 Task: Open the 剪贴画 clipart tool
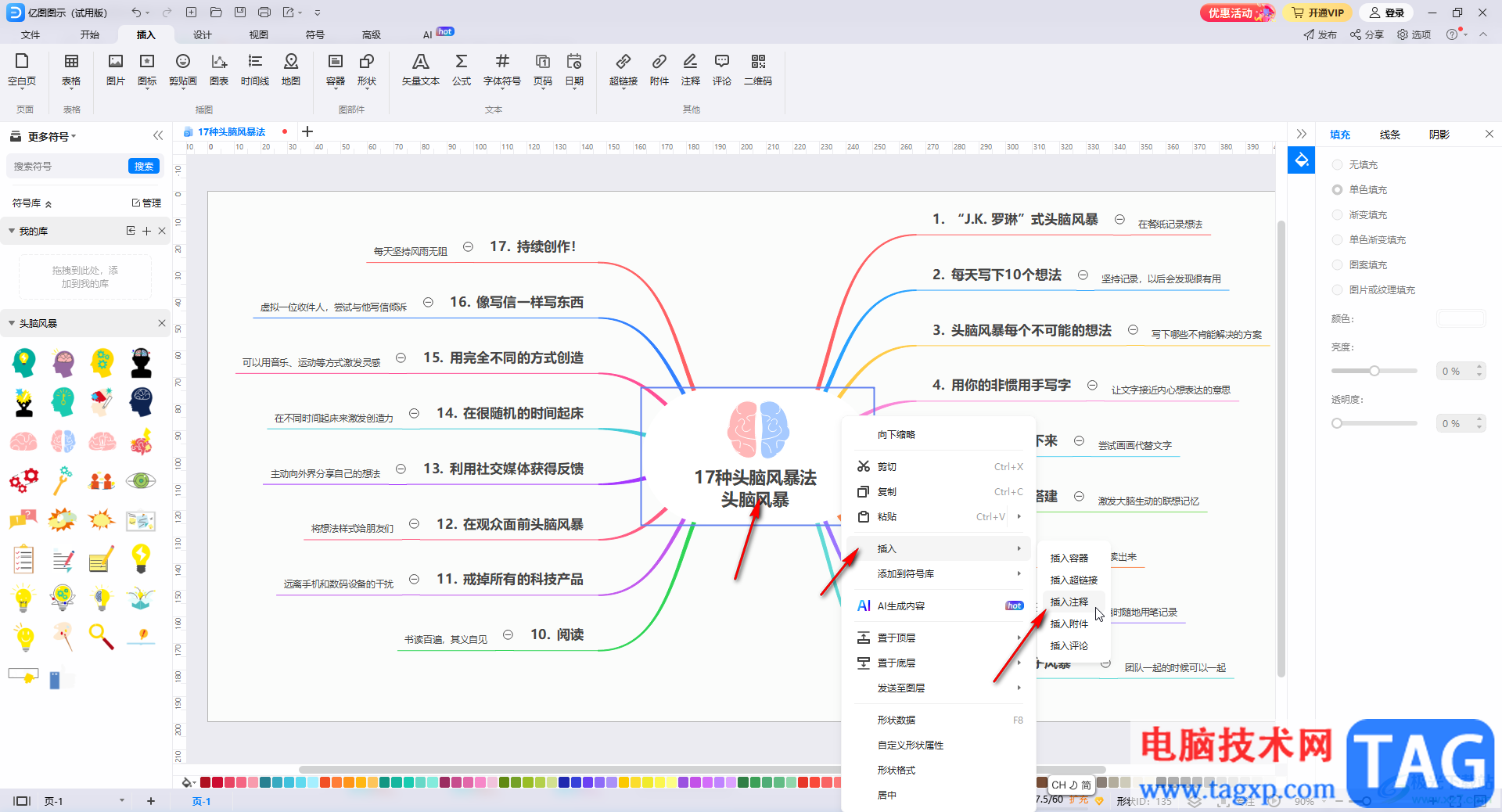point(183,69)
